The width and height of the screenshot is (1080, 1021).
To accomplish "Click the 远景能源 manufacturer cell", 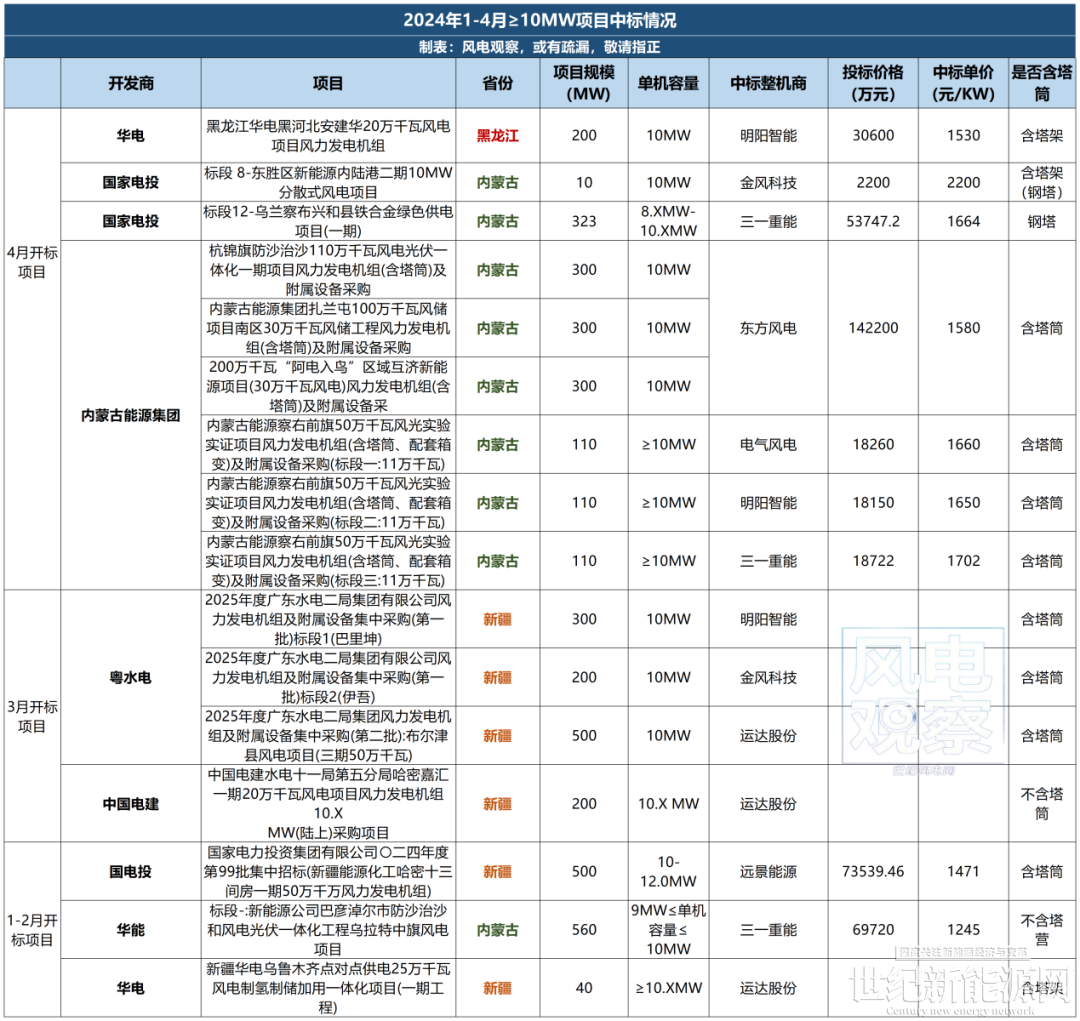I will 768,872.
